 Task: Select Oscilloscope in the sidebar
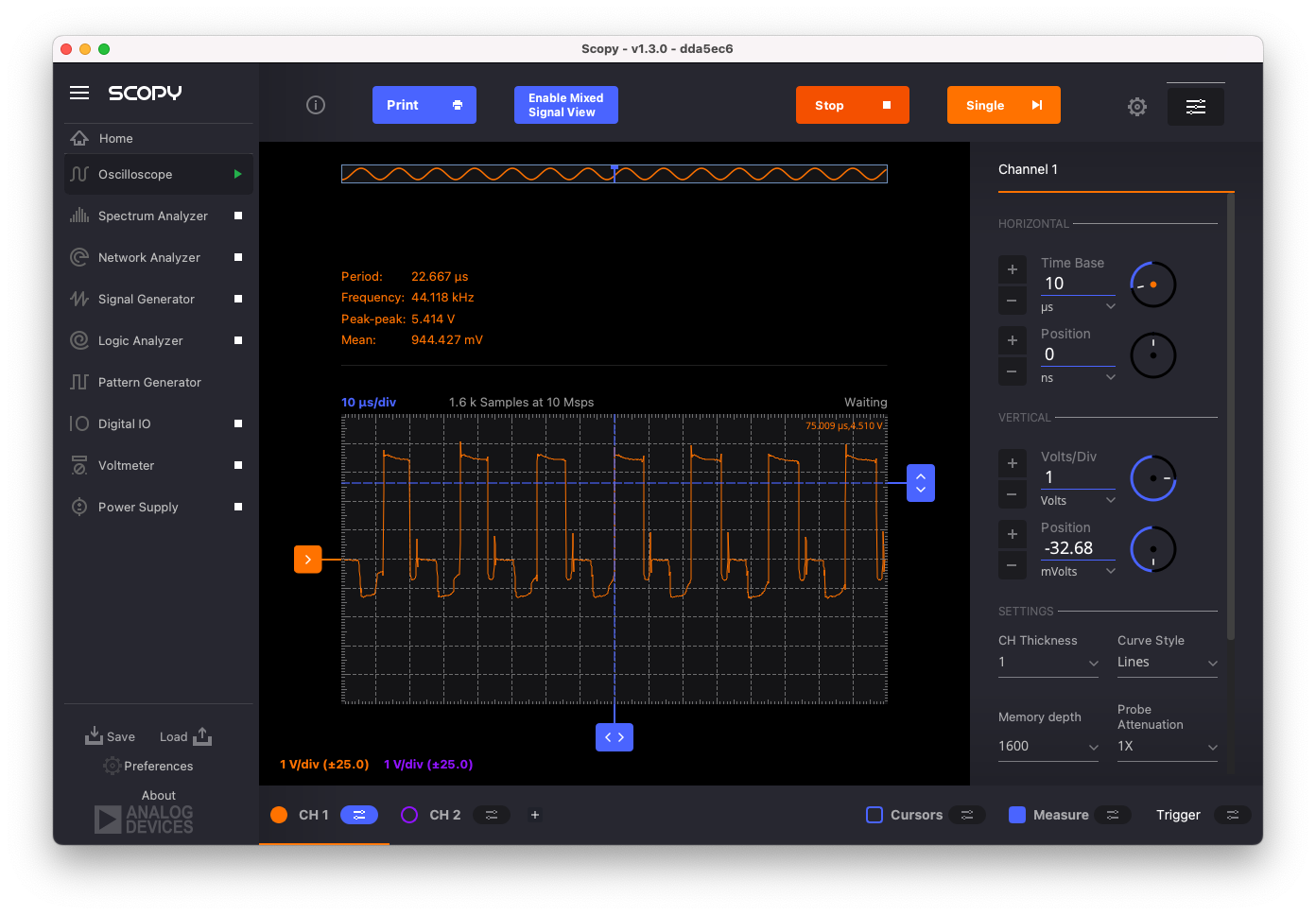click(159, 174)
